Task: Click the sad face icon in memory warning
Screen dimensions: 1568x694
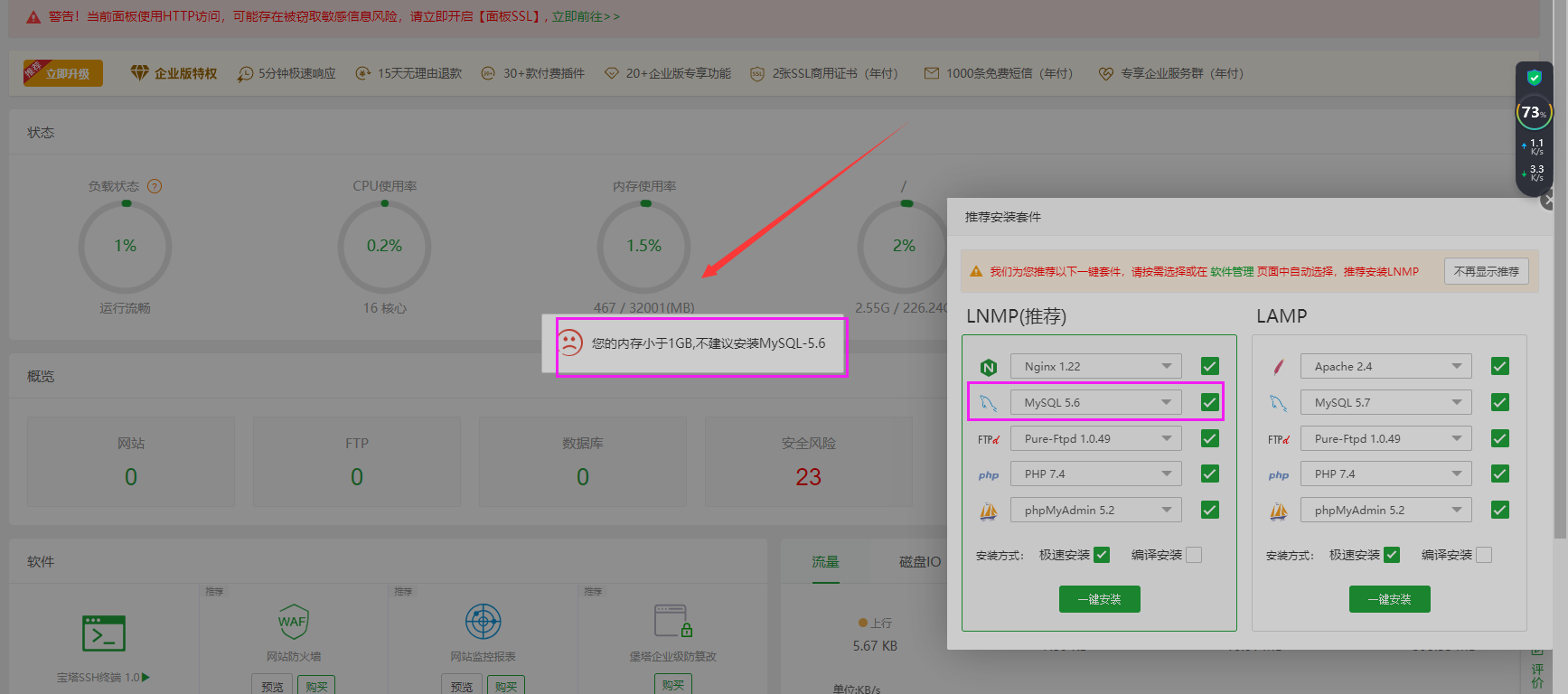Action: (570, 342)
